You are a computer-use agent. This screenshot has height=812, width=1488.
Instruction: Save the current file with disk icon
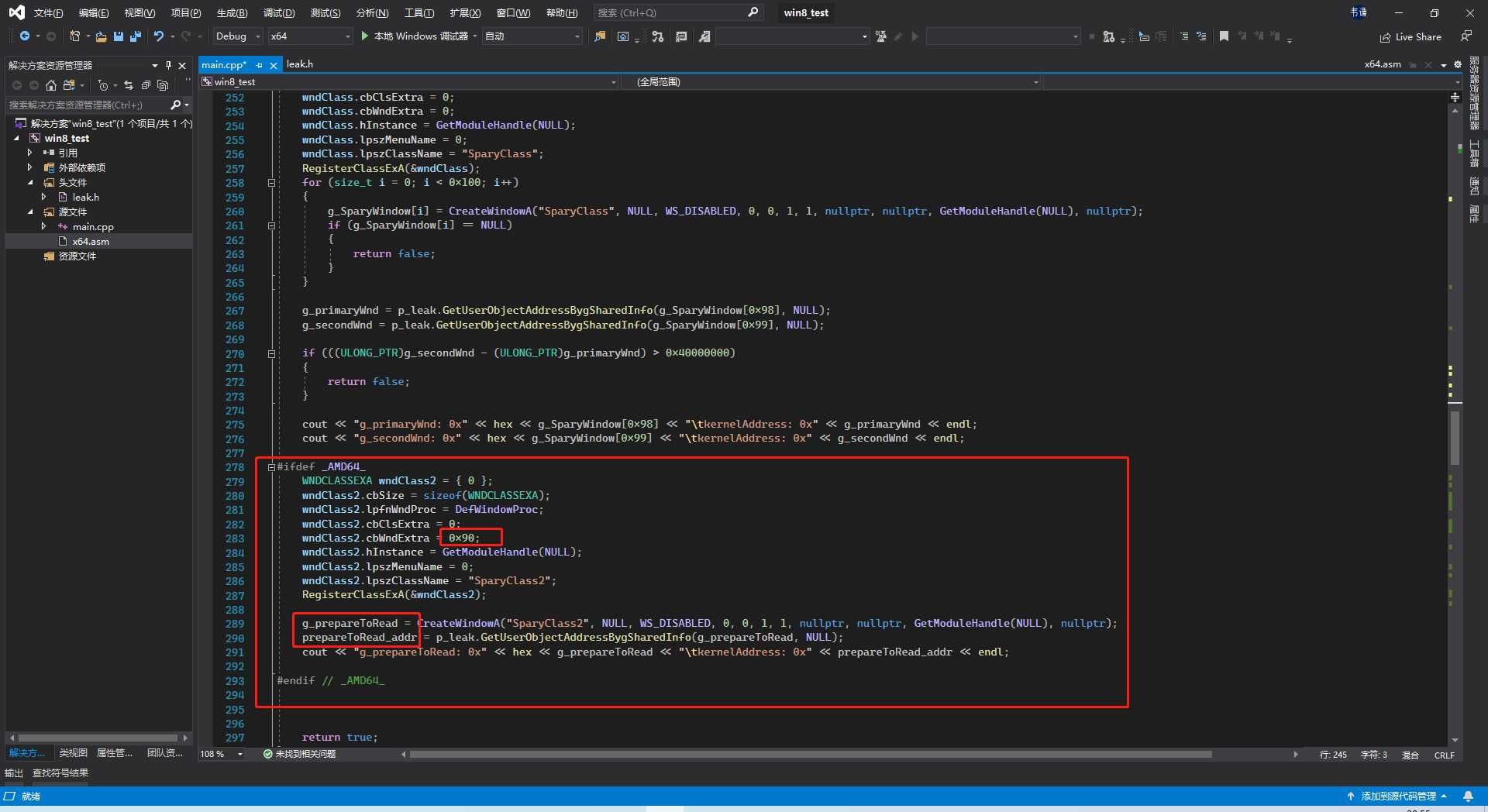click(x=119, y=36)
